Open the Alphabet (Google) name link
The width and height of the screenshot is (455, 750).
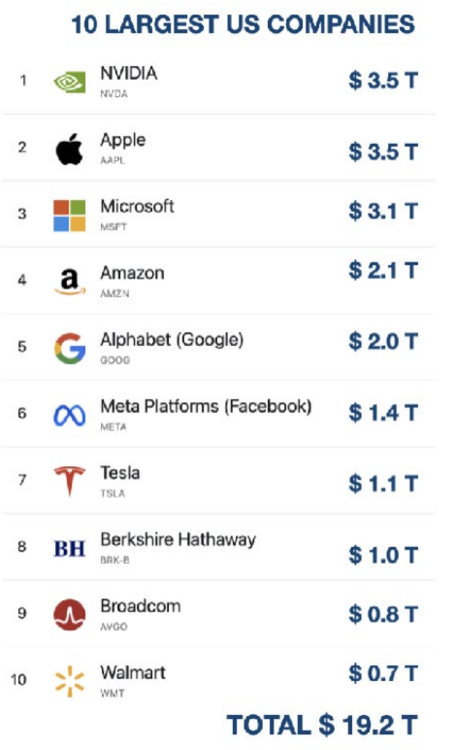point(172,340)
